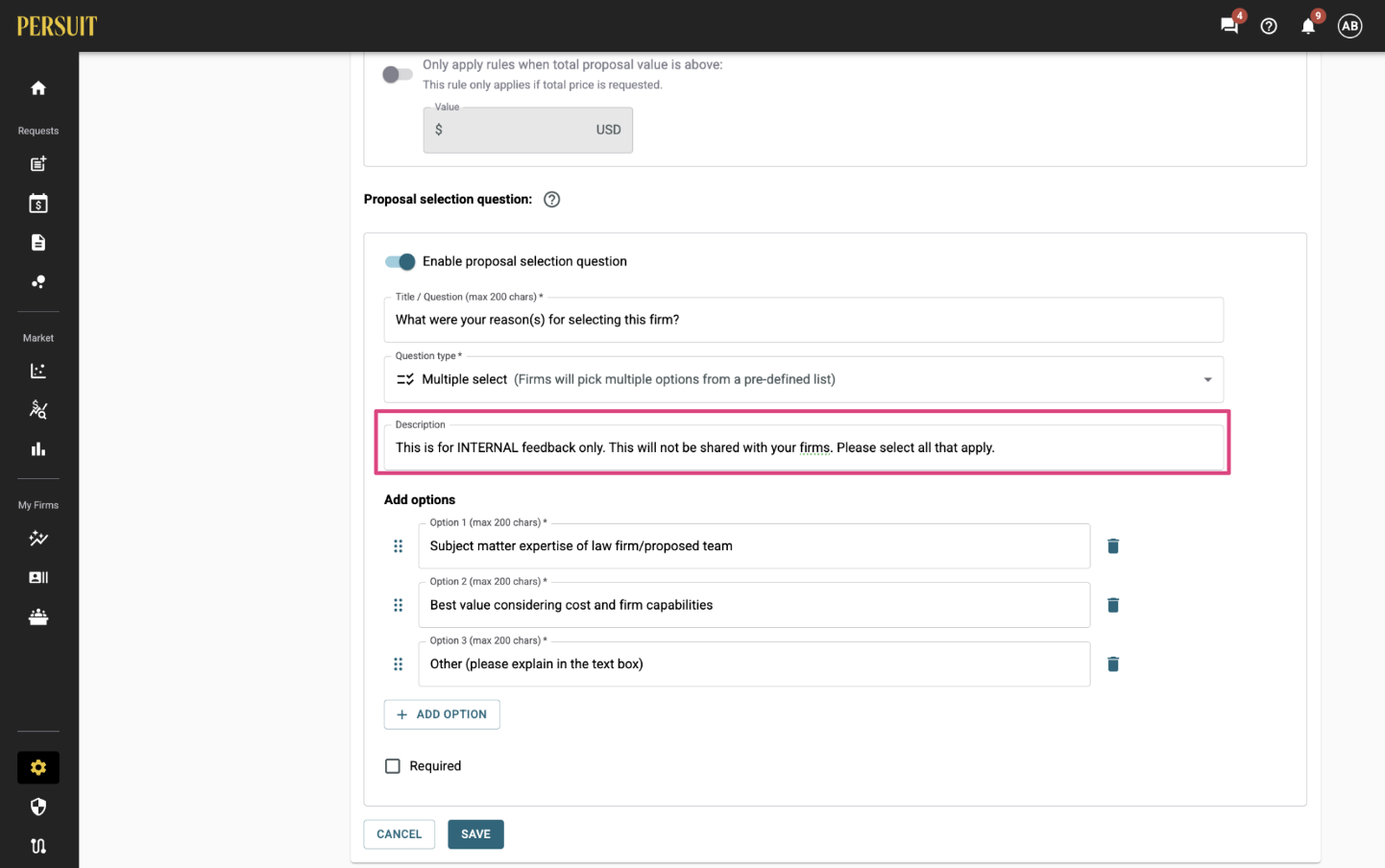Click the Option 3 text field
Image resolution: width=1385 pixels, height=868 pixels.
(754, 664)
